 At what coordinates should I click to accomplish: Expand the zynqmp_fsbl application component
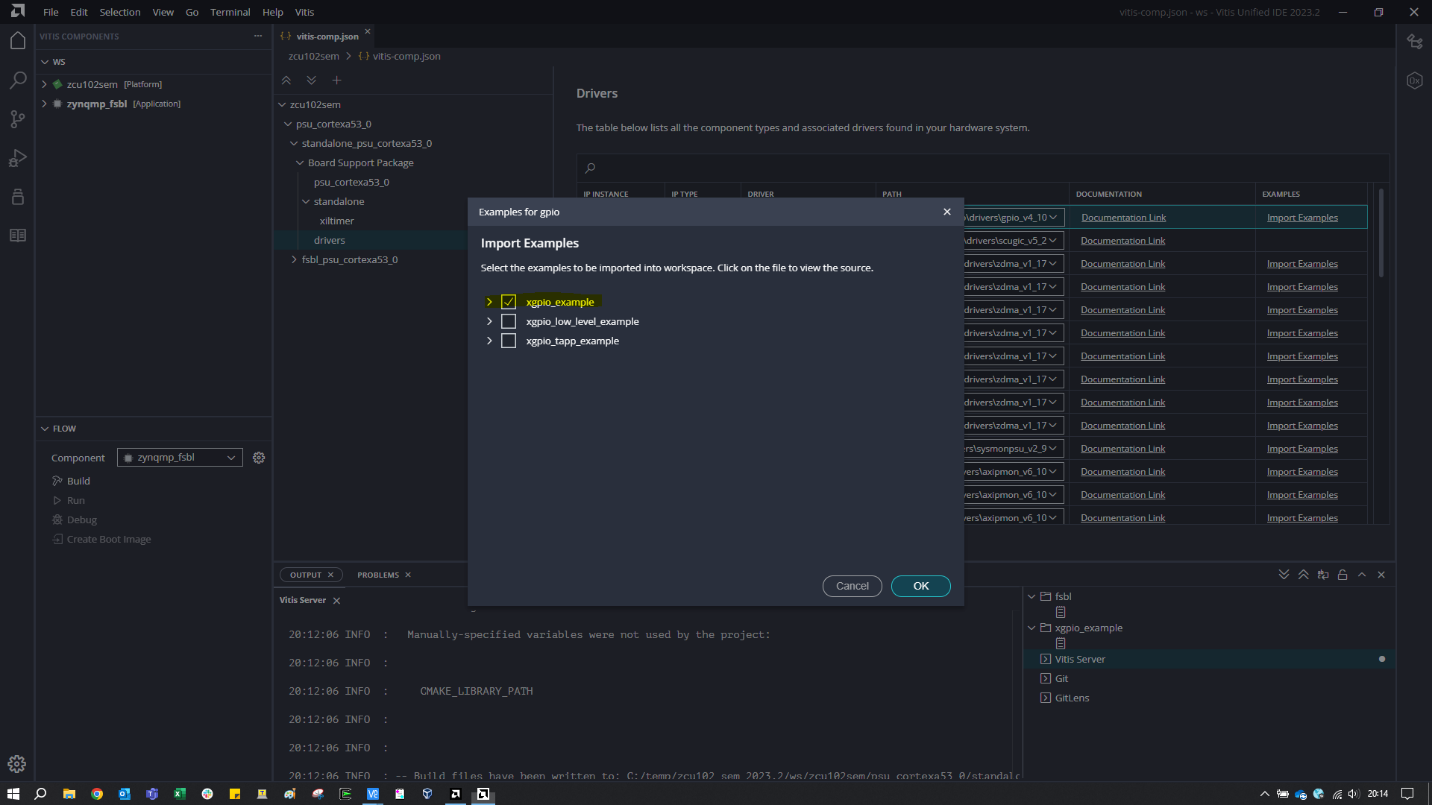click(44, 104)
